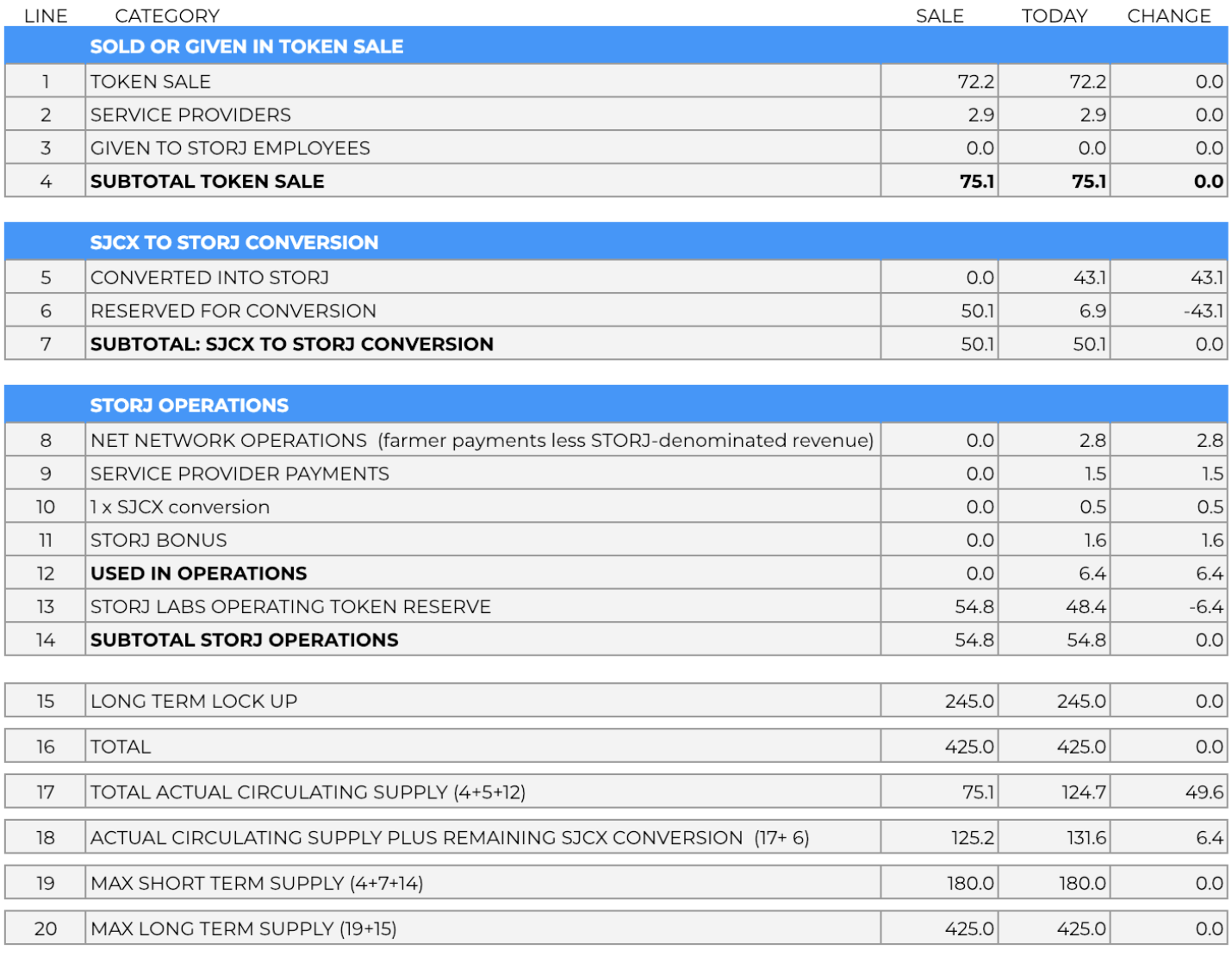Viewport: 1232px width, 956px height.
Task: Click the SALE column header
Action: click(x=940, y=16)
